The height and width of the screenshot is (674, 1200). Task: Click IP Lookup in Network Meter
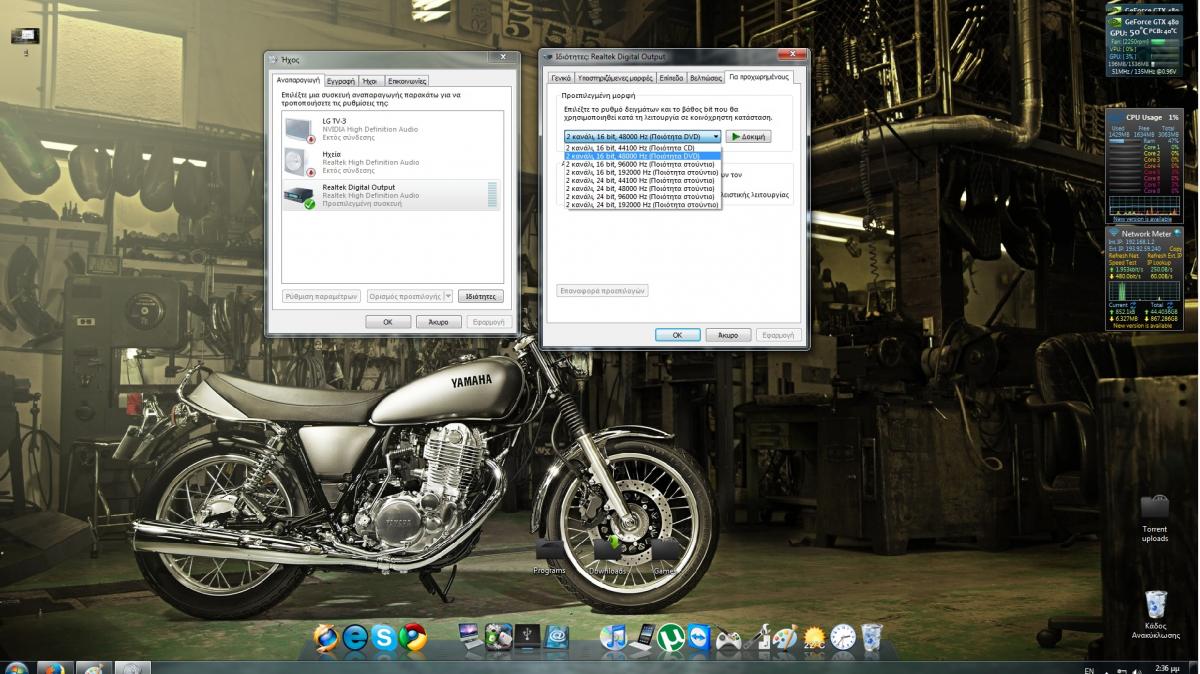point(1161,262)
